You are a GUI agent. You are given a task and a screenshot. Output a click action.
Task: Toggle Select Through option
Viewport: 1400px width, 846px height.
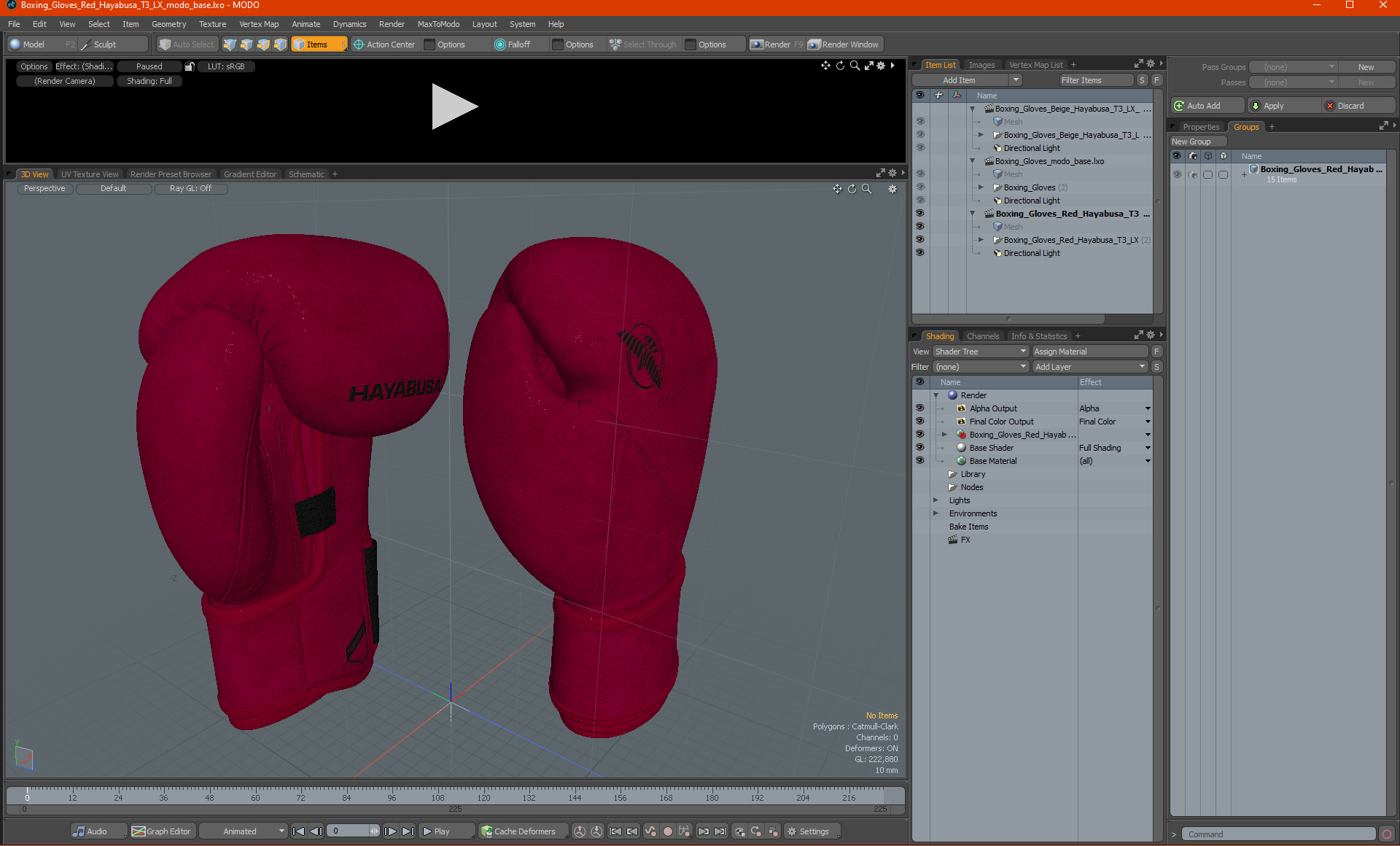coord(644,44)
